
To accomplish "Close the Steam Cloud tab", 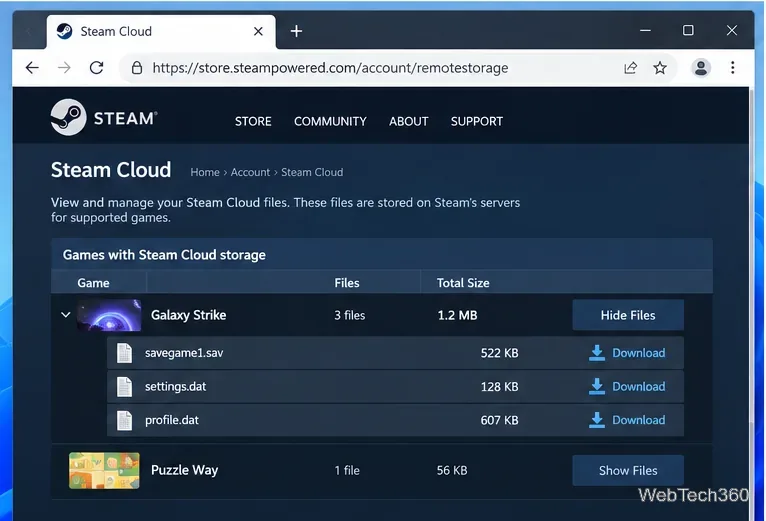I will click(258, 31).
